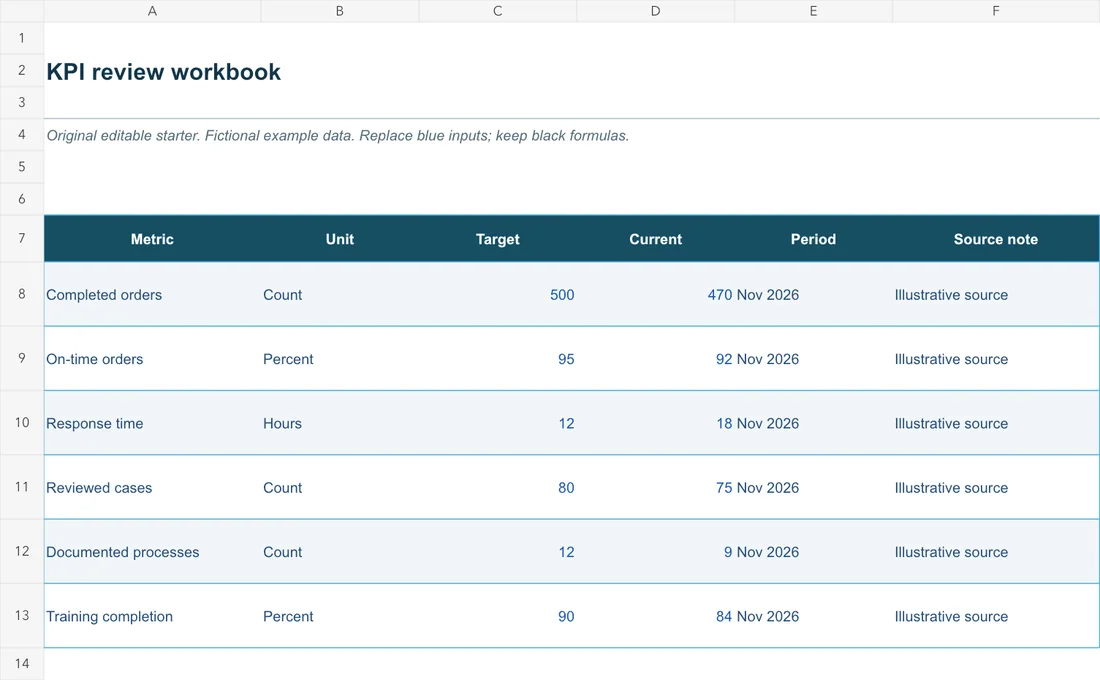This screenshot has width=1100, height=680.
Task: Select row 8 header
Action: tap(22, 294)
